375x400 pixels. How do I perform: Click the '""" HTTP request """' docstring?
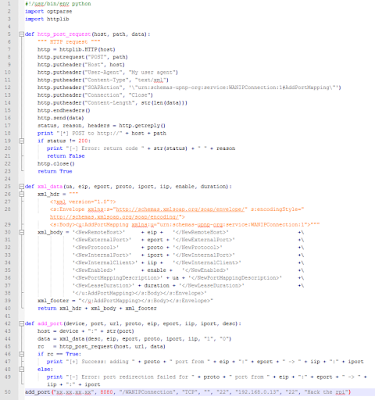pyautogui.click(x=69, y=42)
